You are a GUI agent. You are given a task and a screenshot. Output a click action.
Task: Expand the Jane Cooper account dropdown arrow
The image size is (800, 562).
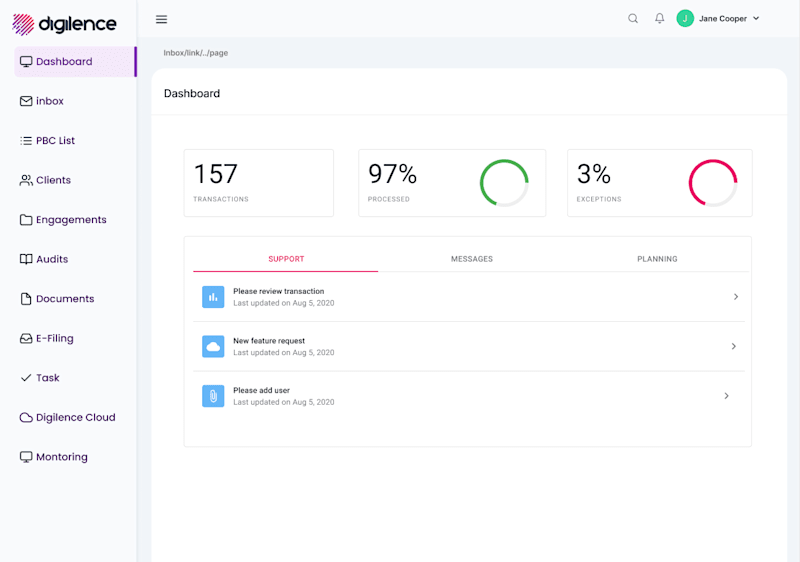coord(756,18)
